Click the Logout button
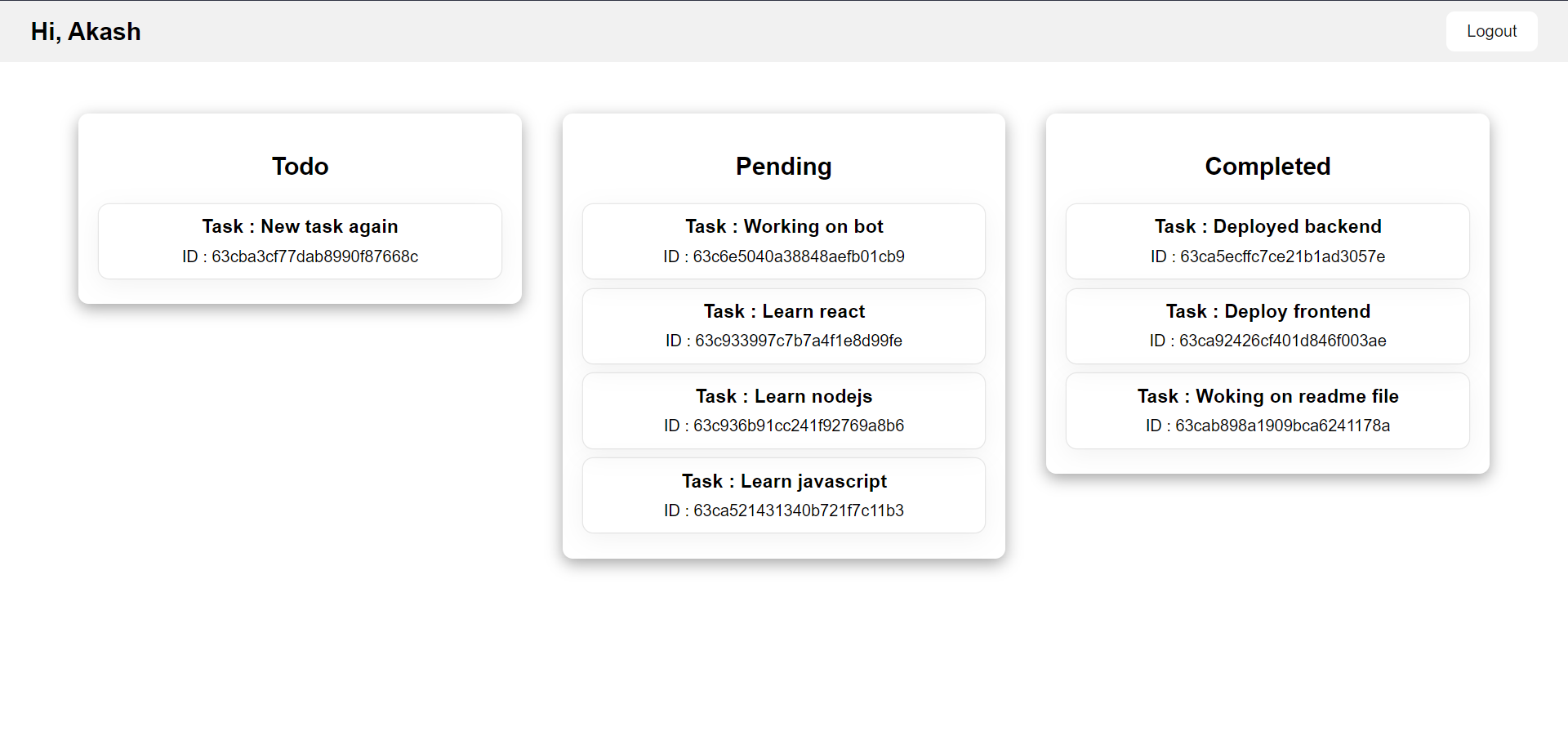This screenshot has height=740, width=1568. point(1490,31)
